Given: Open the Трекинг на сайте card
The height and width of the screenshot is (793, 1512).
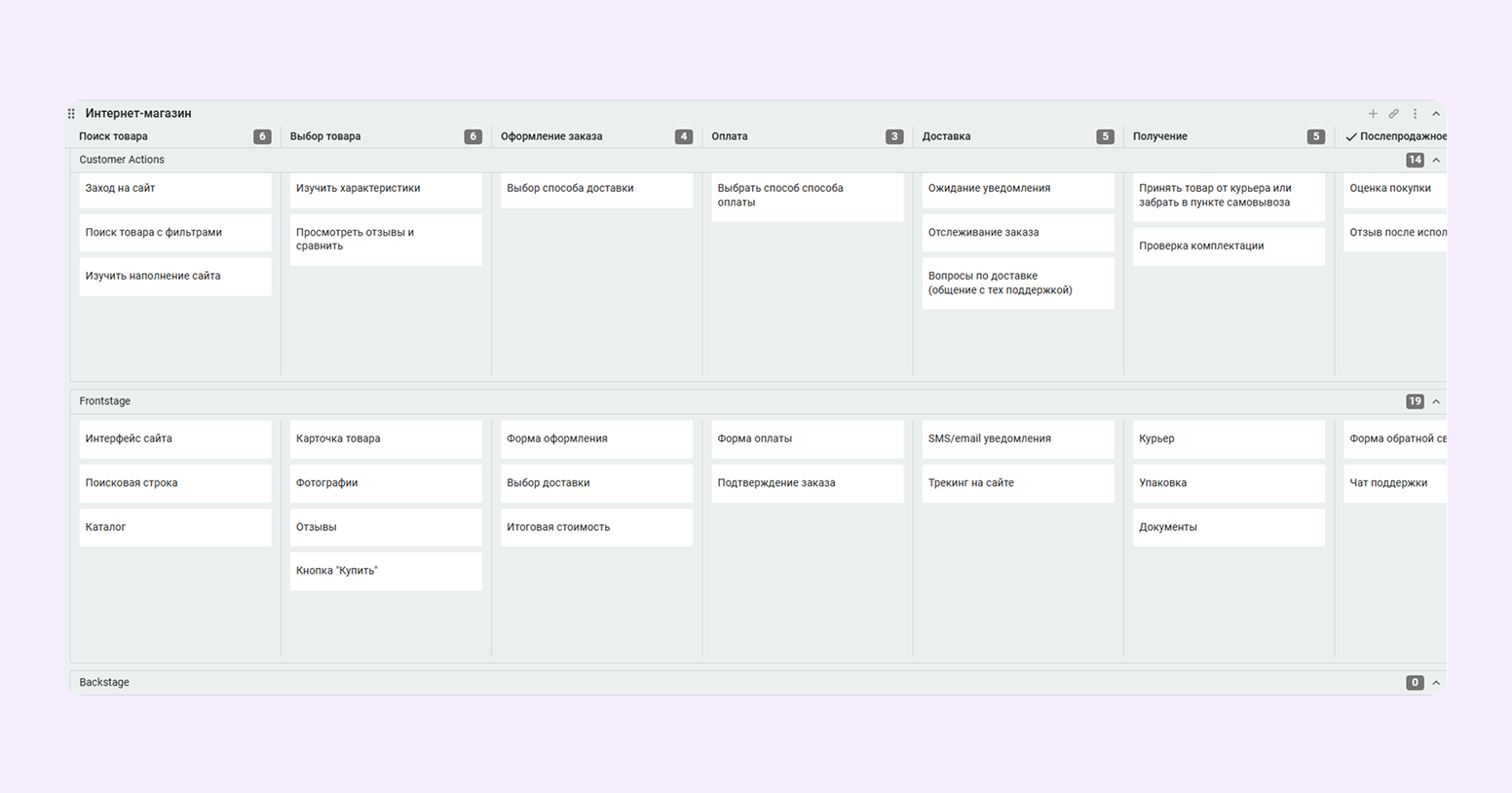Looking at the screenshot, I should (1018, 483).
